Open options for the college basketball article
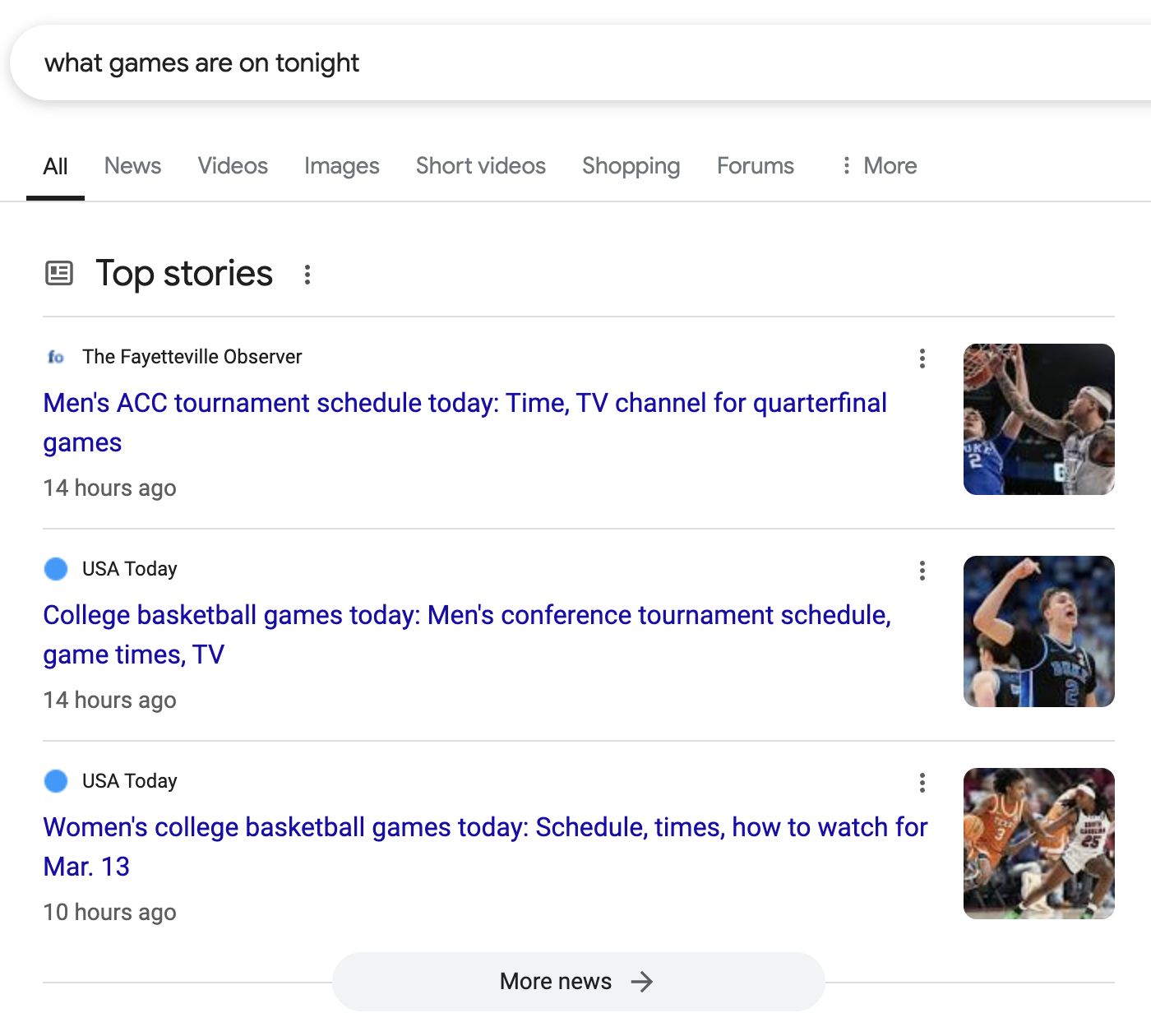1151x1036 pixels. (x=922, y=571)
